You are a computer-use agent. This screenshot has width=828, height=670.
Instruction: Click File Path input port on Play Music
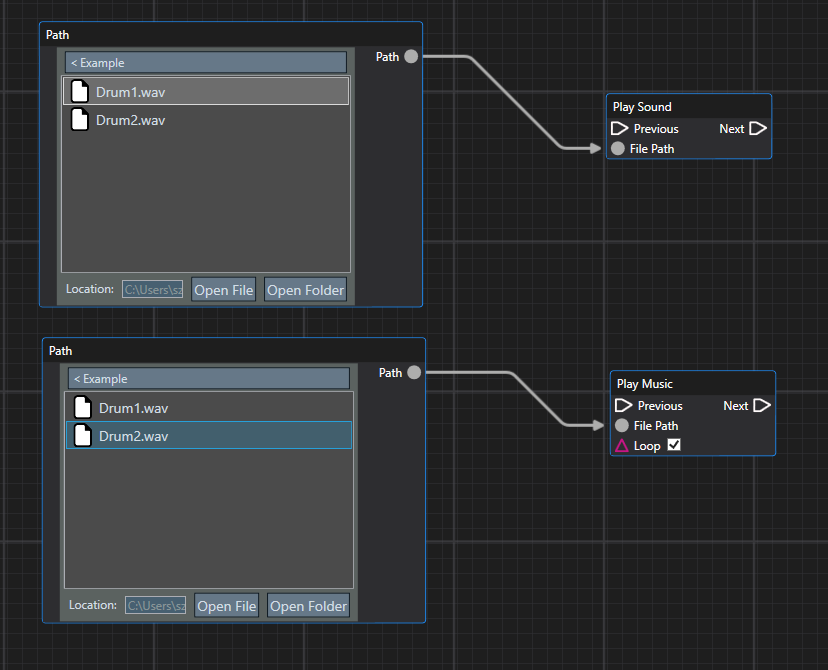(622, 426)
